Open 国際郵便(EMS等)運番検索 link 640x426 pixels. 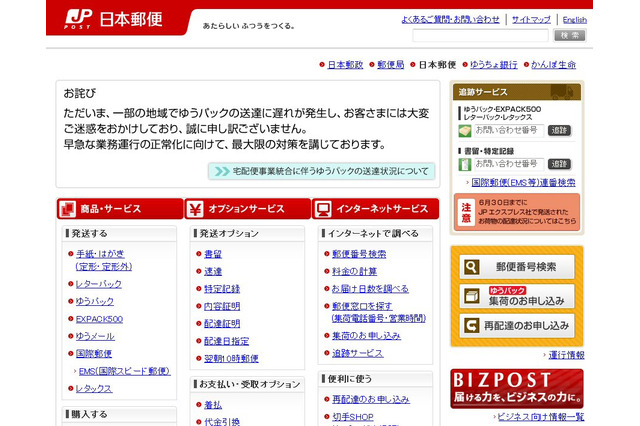(523, 182)
